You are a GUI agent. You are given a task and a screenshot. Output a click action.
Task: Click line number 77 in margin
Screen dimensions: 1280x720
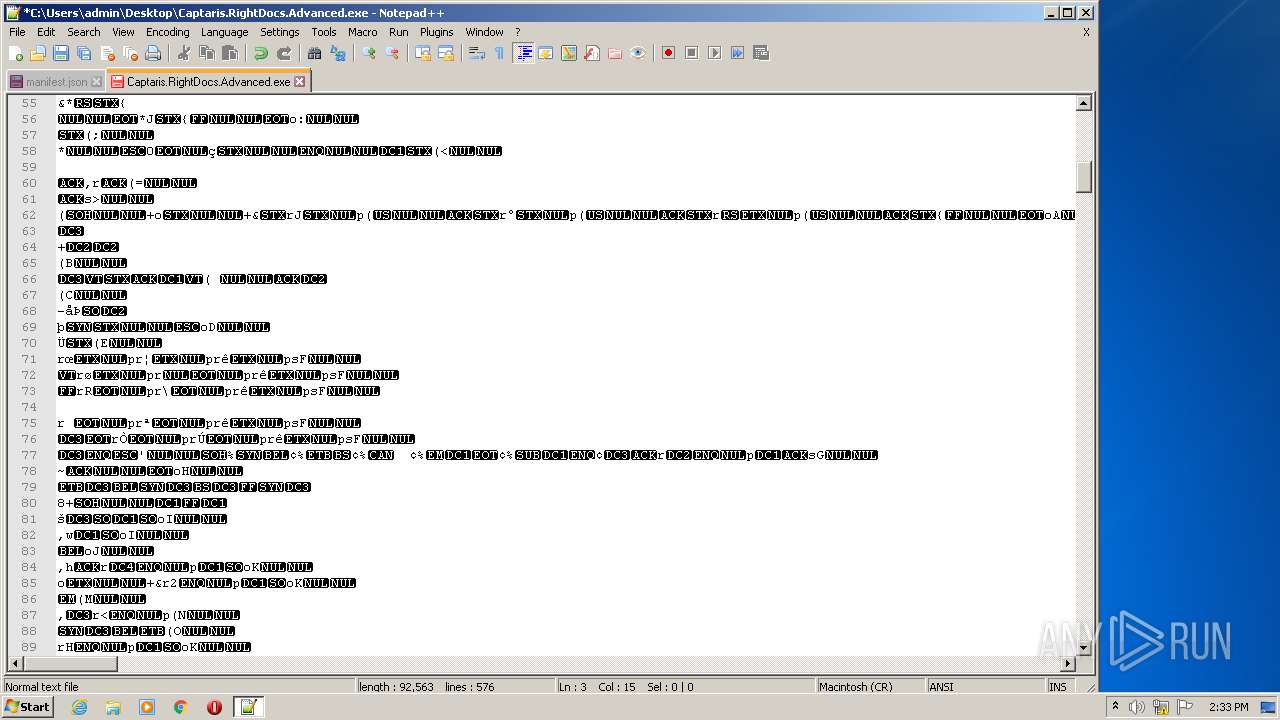(x=29, y=455)
